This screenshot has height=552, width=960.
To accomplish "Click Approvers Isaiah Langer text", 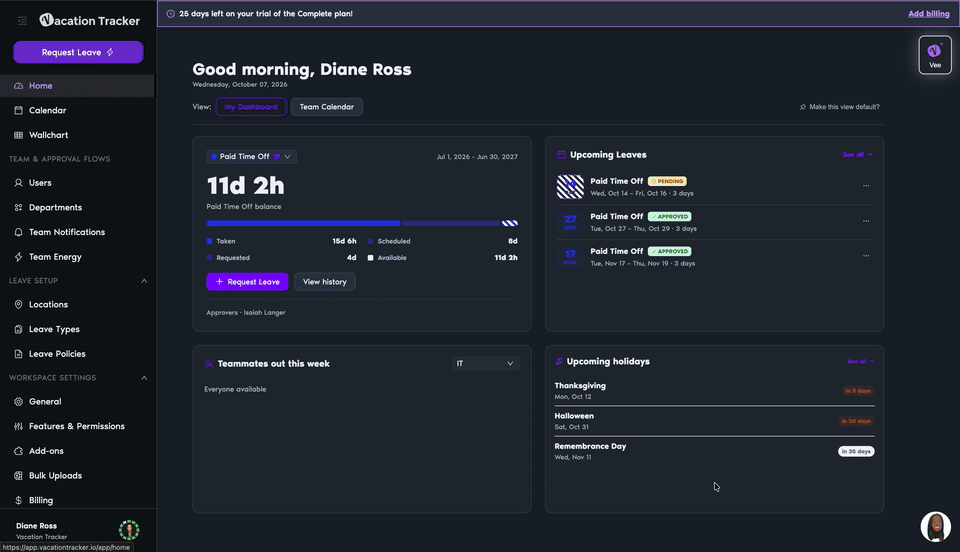I will (x=246, y=313).
